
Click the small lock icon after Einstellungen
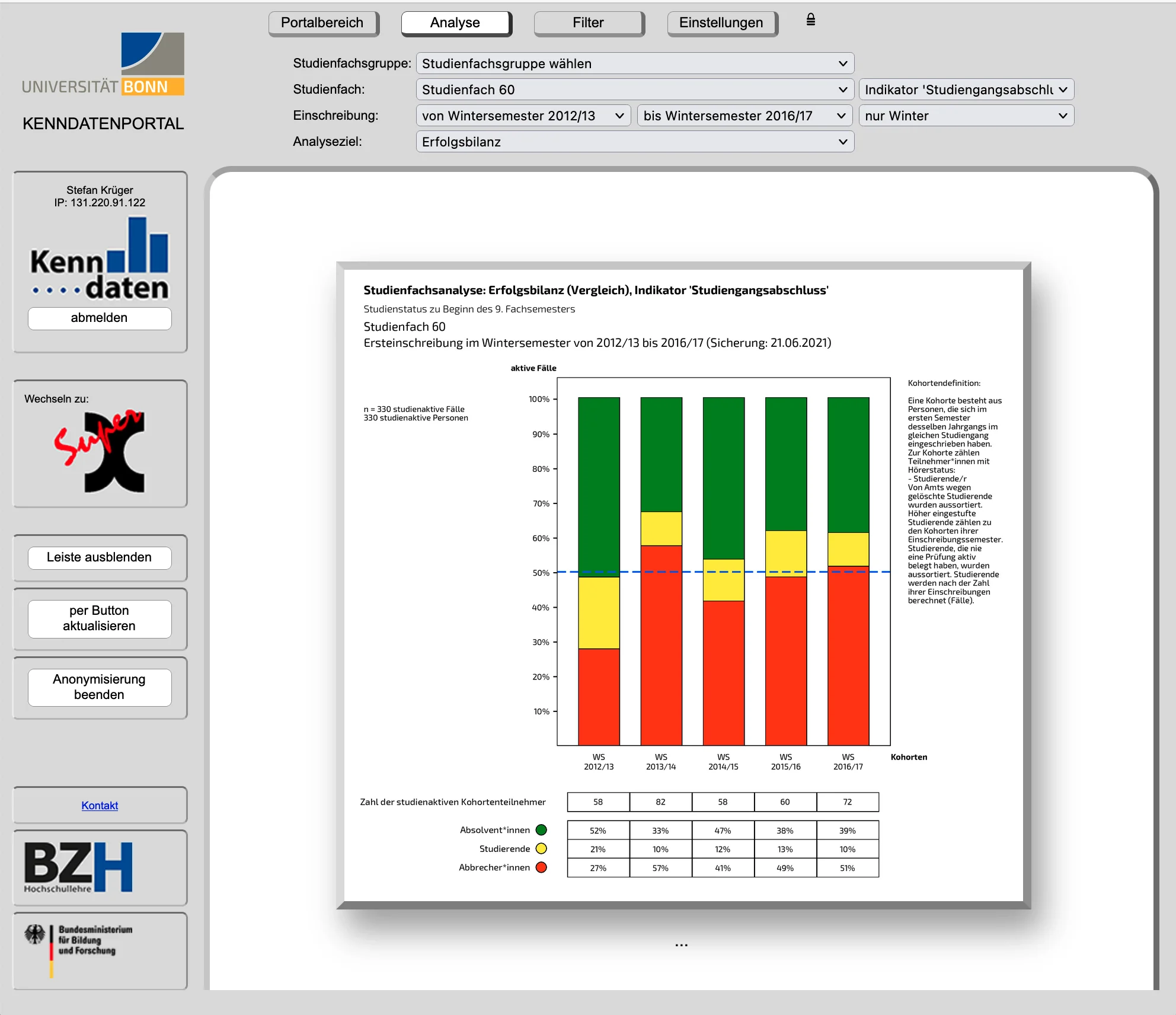point(810,20)
